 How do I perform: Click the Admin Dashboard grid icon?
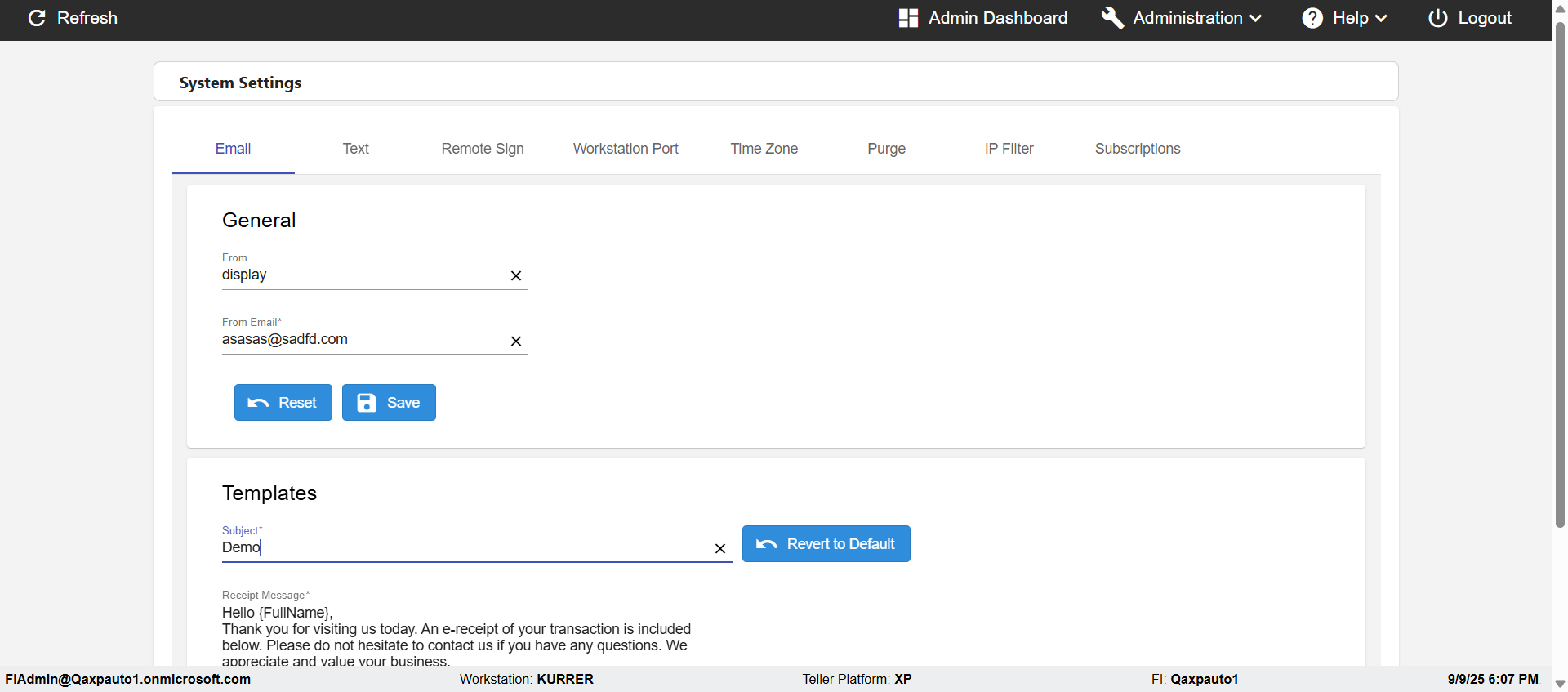(x=908, y=18)
